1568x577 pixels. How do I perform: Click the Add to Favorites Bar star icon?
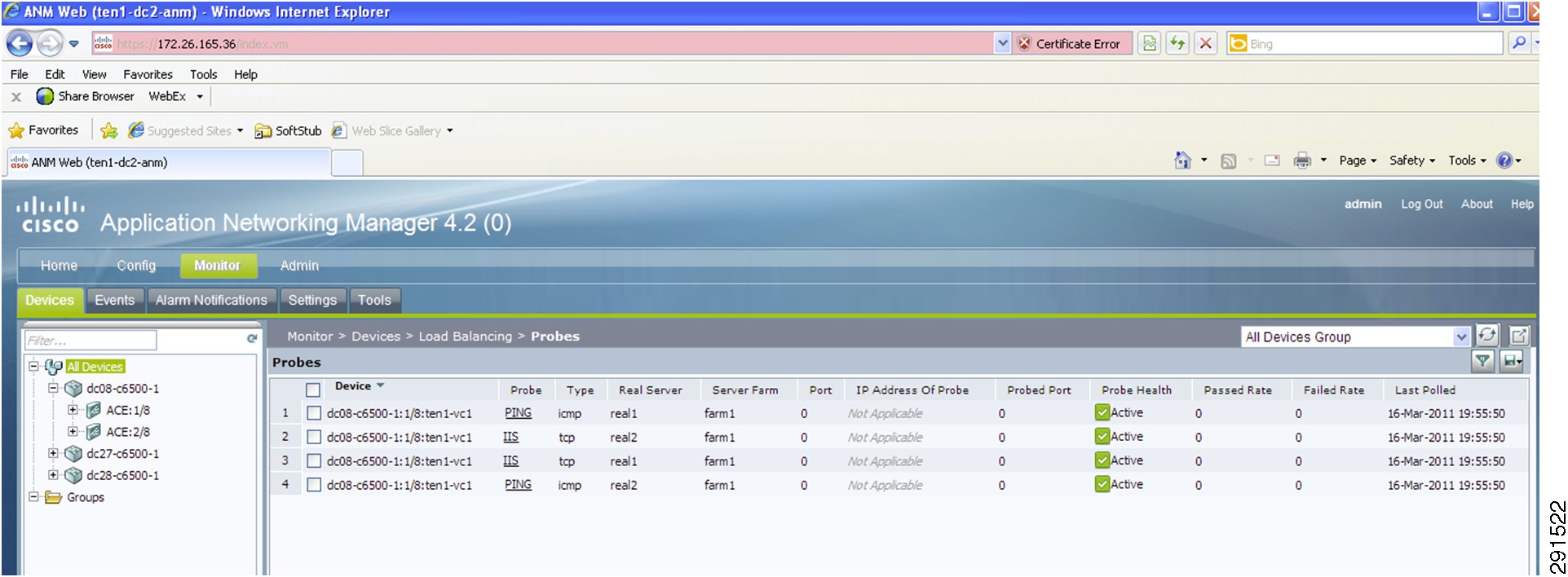109,130
